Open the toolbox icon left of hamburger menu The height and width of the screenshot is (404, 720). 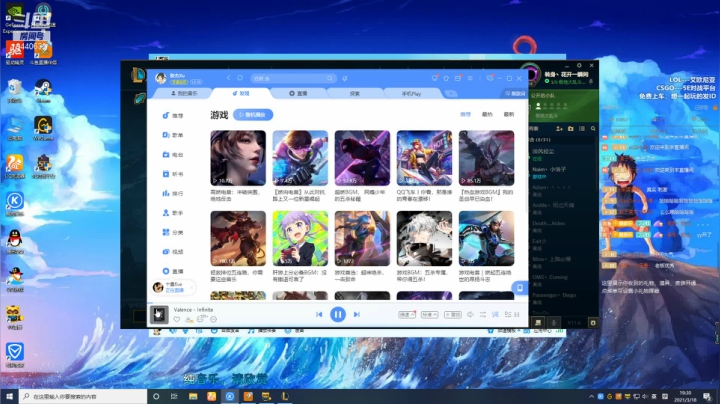pos(458,79)
